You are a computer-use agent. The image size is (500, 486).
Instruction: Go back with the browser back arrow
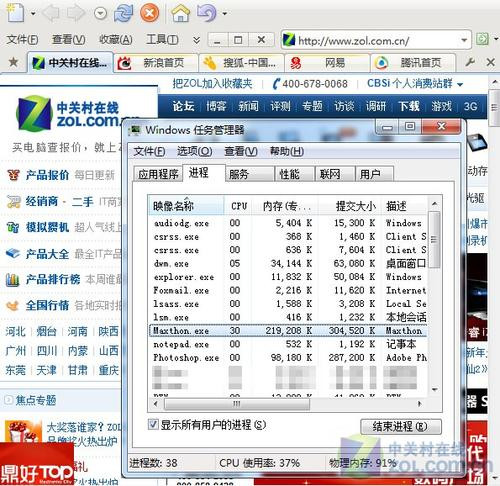tap(51, 13)
